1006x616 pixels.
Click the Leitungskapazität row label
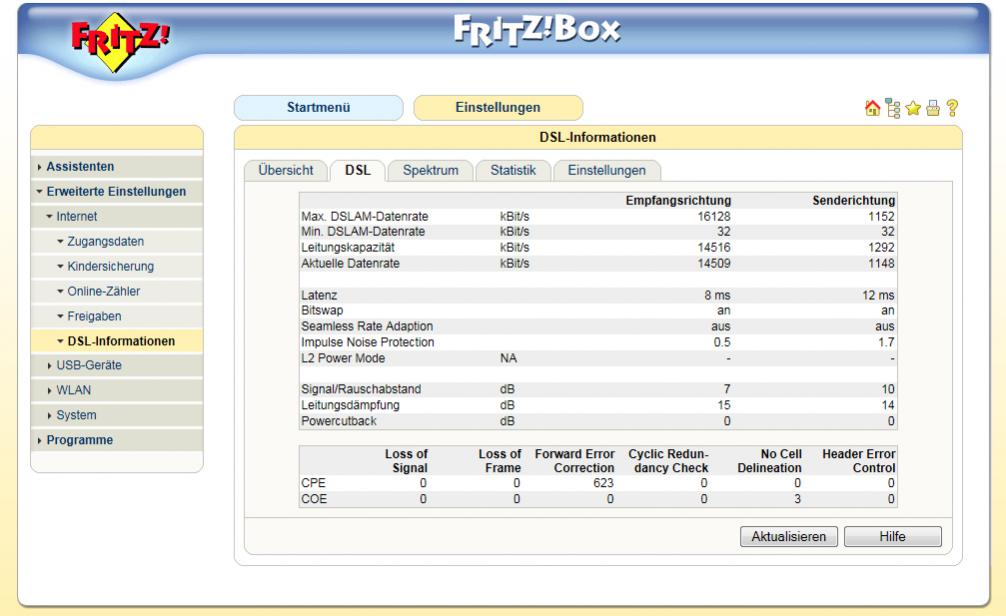pyautogui.click(x=348, y=248)
